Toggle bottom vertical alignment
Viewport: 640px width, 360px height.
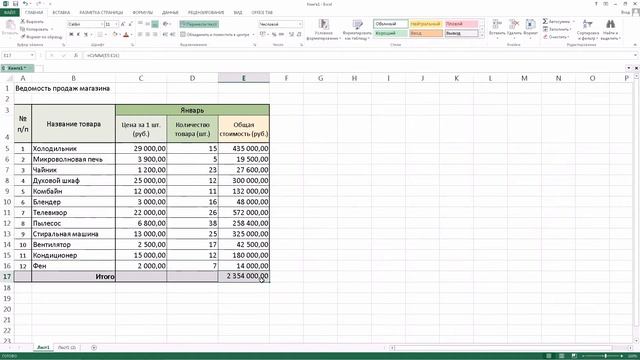click(155, 24)
